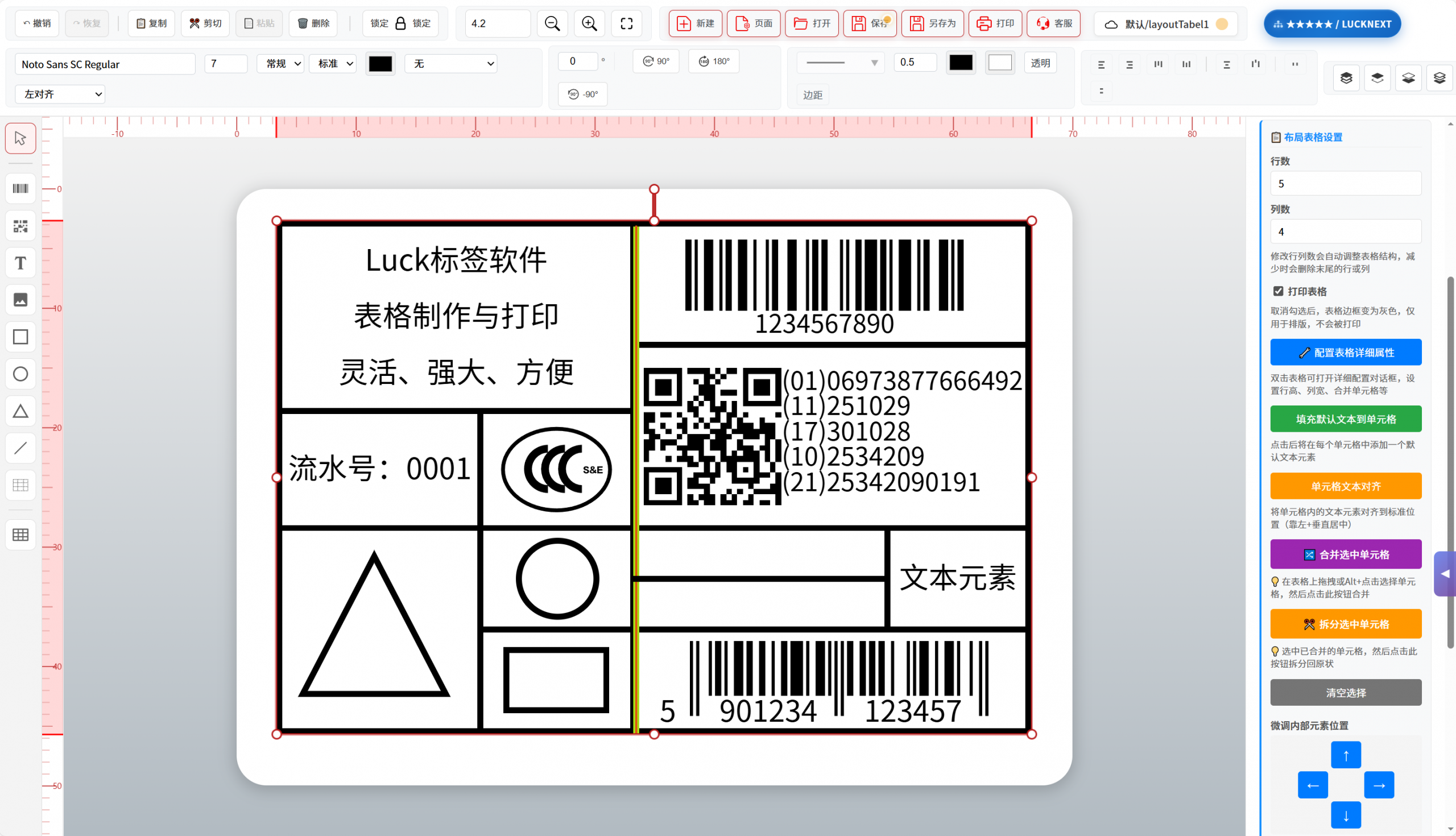1456x836 pixels.
Task: Select the circle shape tool
Action: 20,374
